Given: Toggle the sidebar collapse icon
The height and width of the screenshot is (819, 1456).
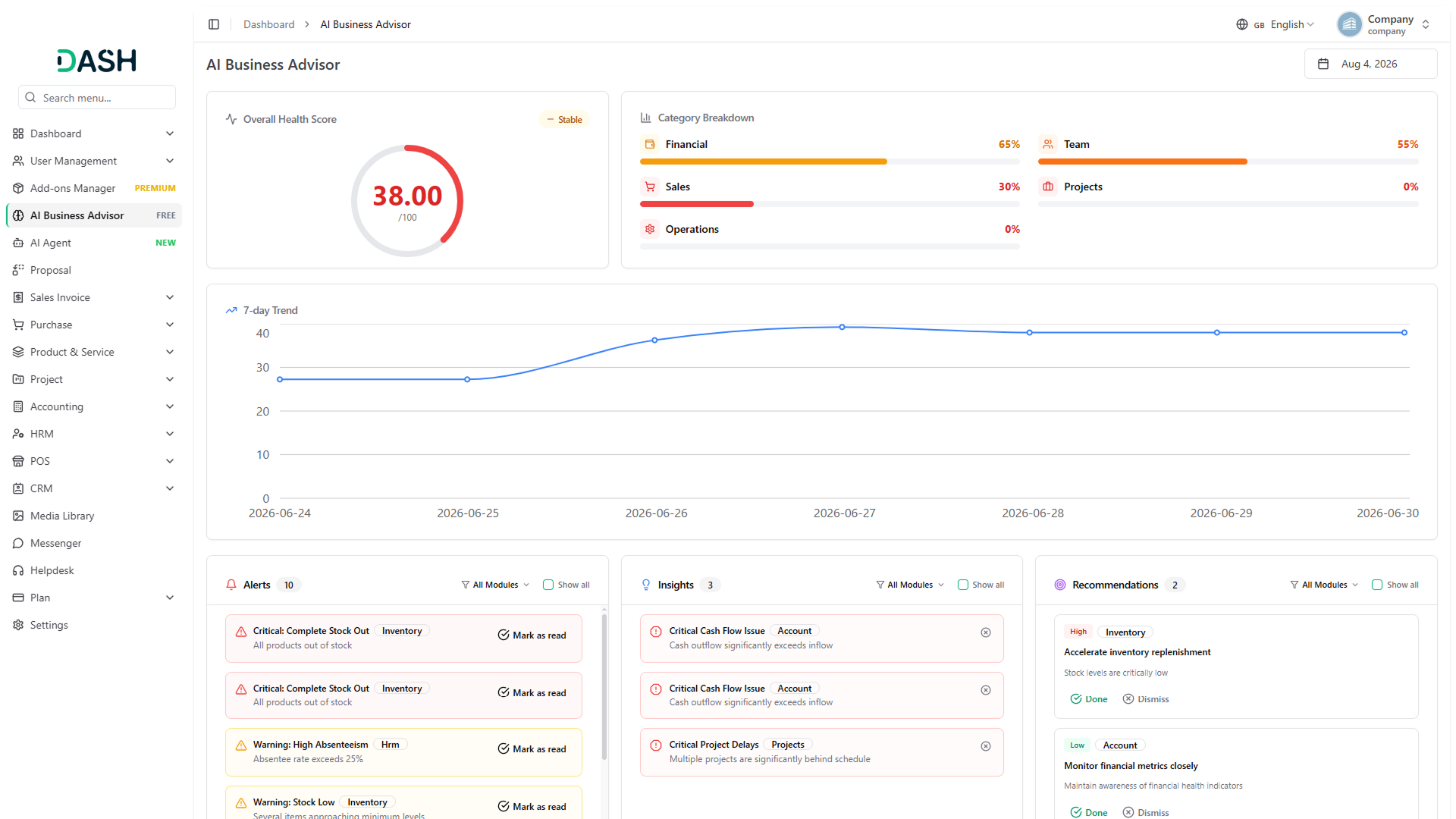Looking at the screenshot, I should point(214,24).
